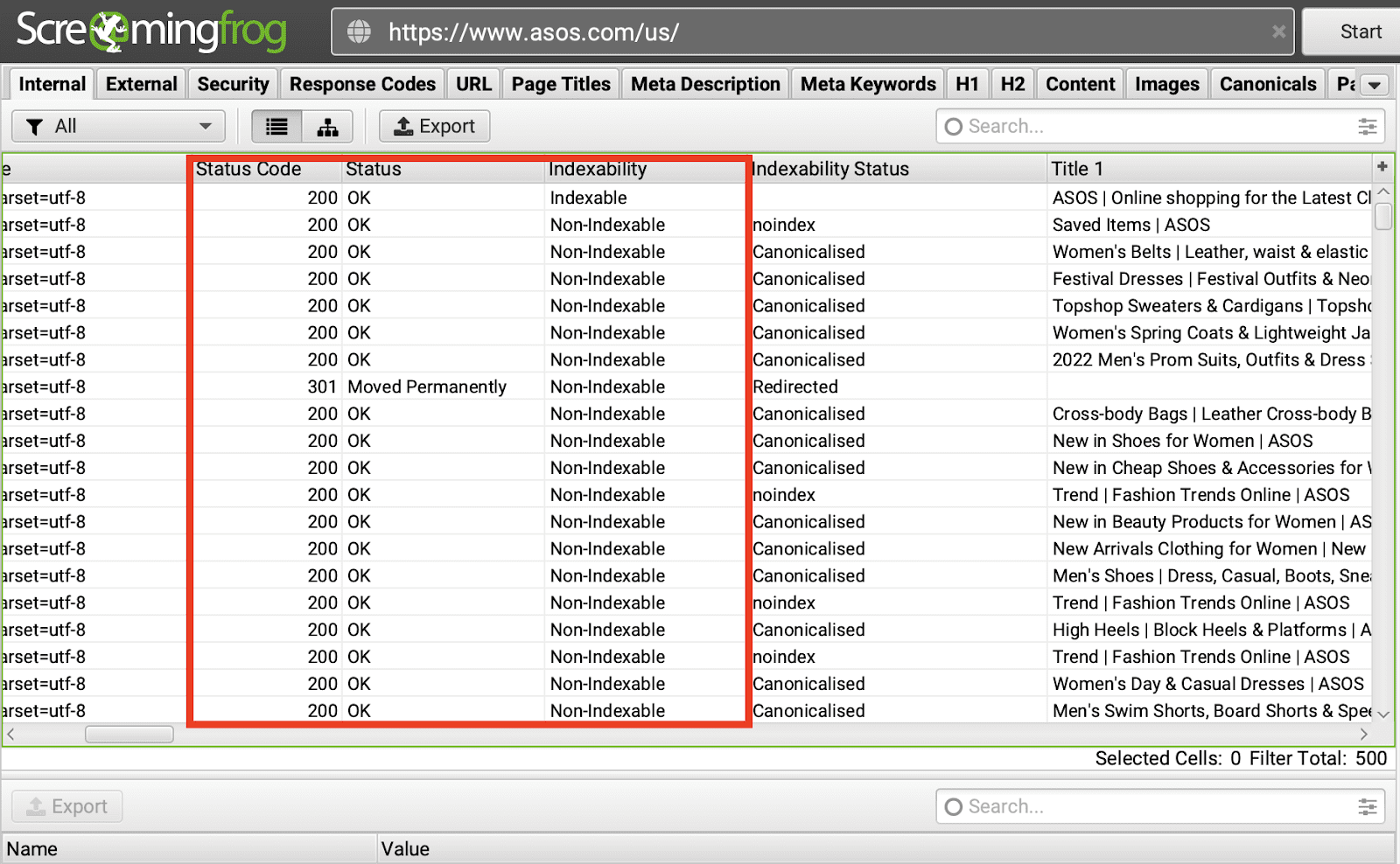
Task: Sort by Status column header
Action: [x=442, y=169]
